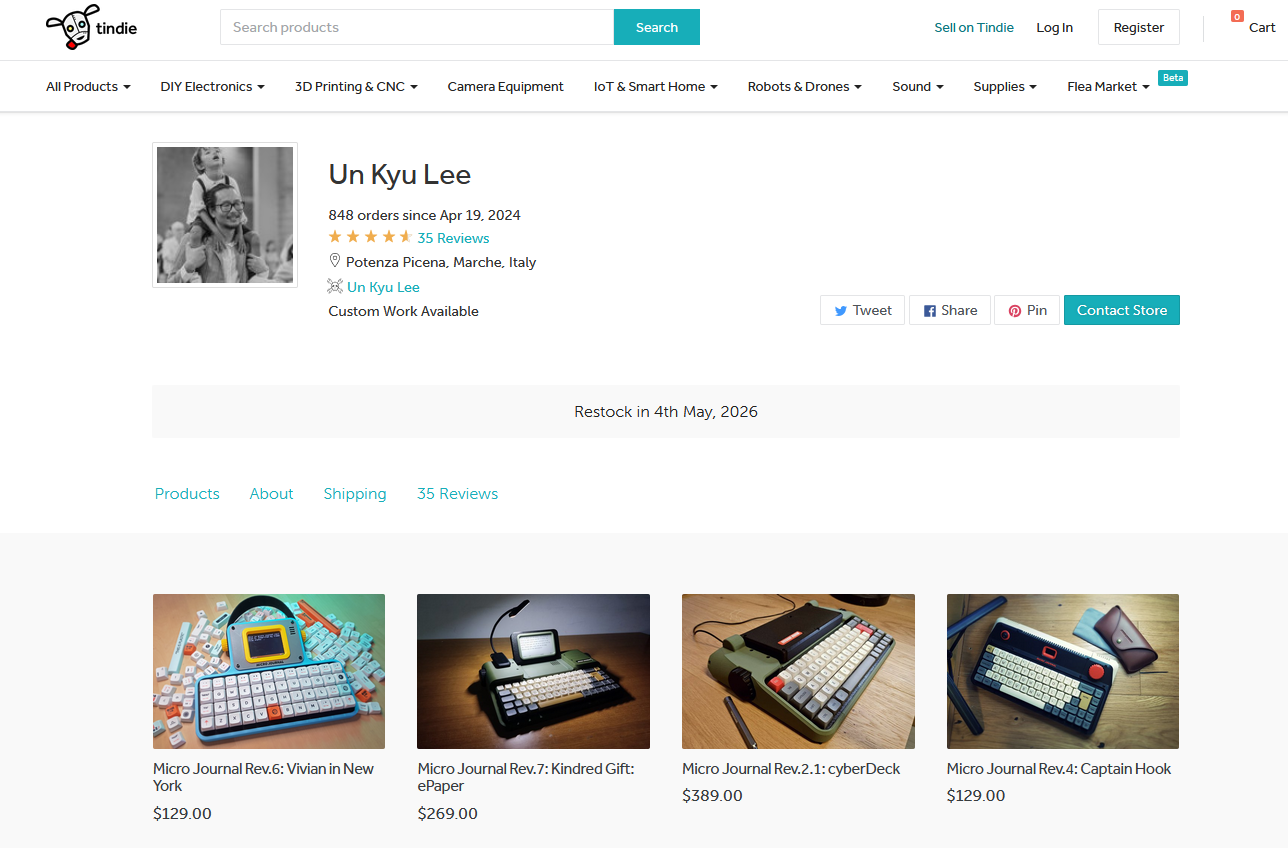Click the Facebook icon on Share
Viewport: 1288px width, 848px height.
point(929,311)
